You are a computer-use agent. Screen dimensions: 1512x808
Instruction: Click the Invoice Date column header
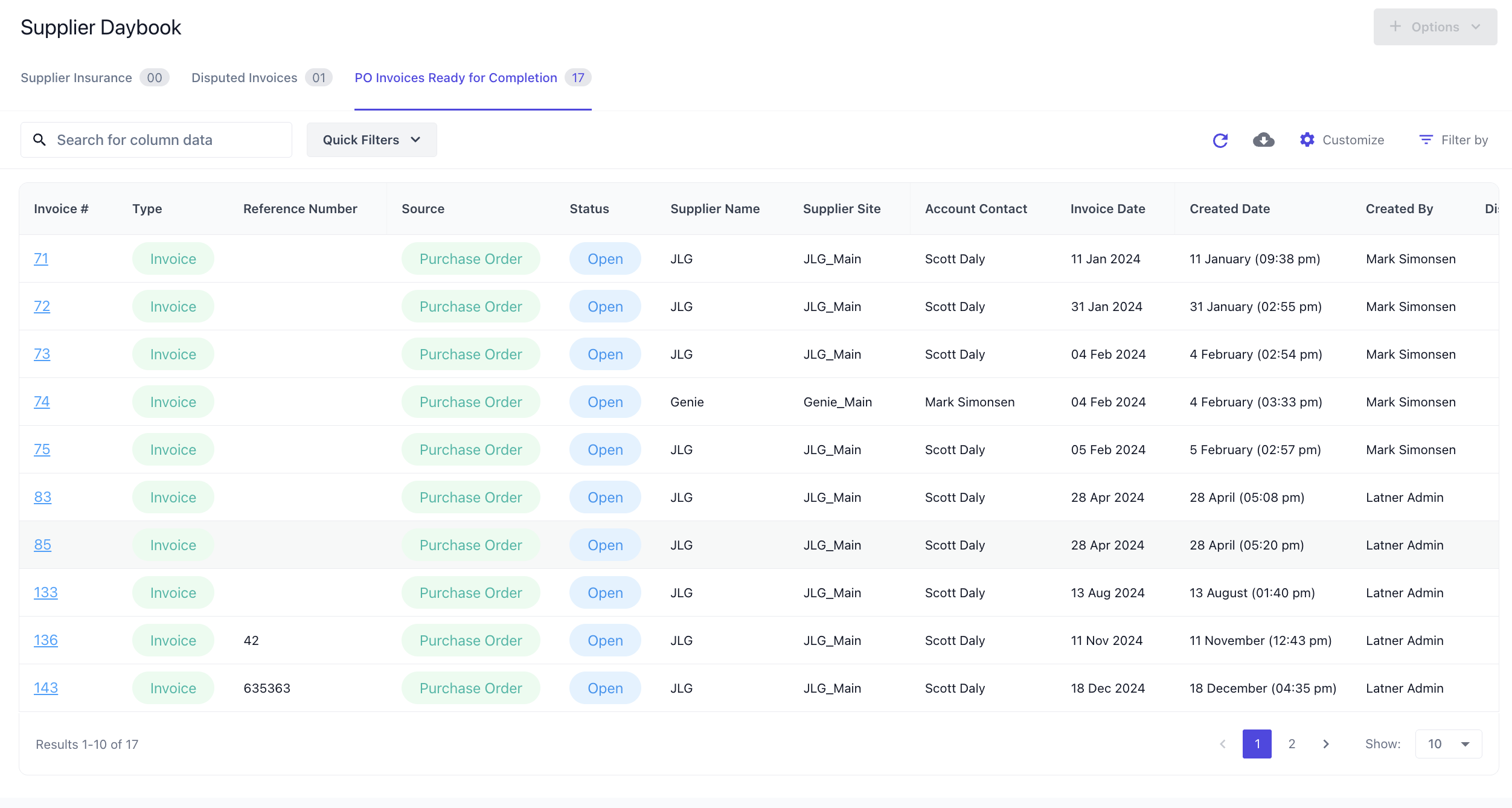click(x=1107, y=209)
